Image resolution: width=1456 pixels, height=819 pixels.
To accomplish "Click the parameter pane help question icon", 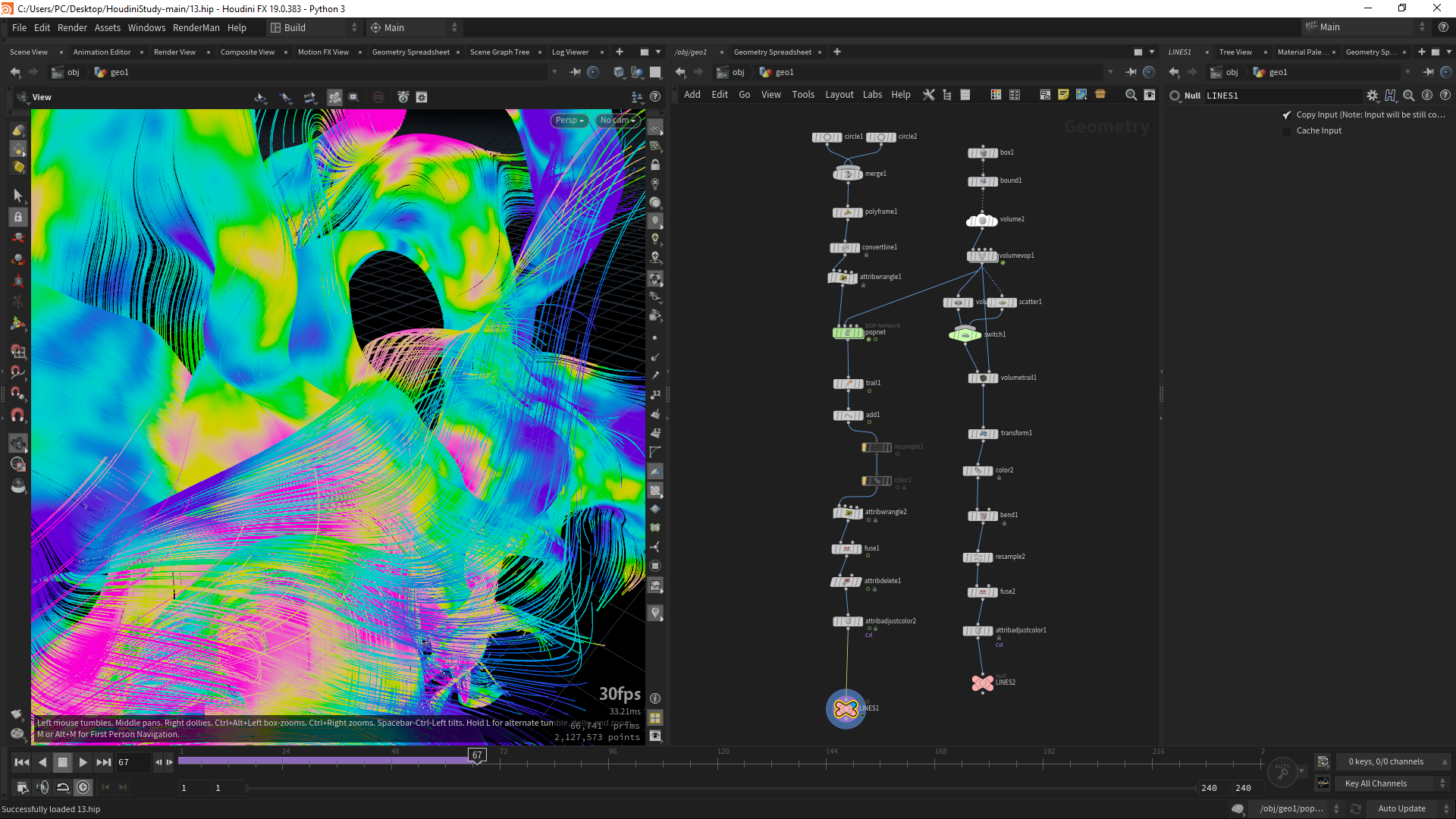I will 1445,96.
